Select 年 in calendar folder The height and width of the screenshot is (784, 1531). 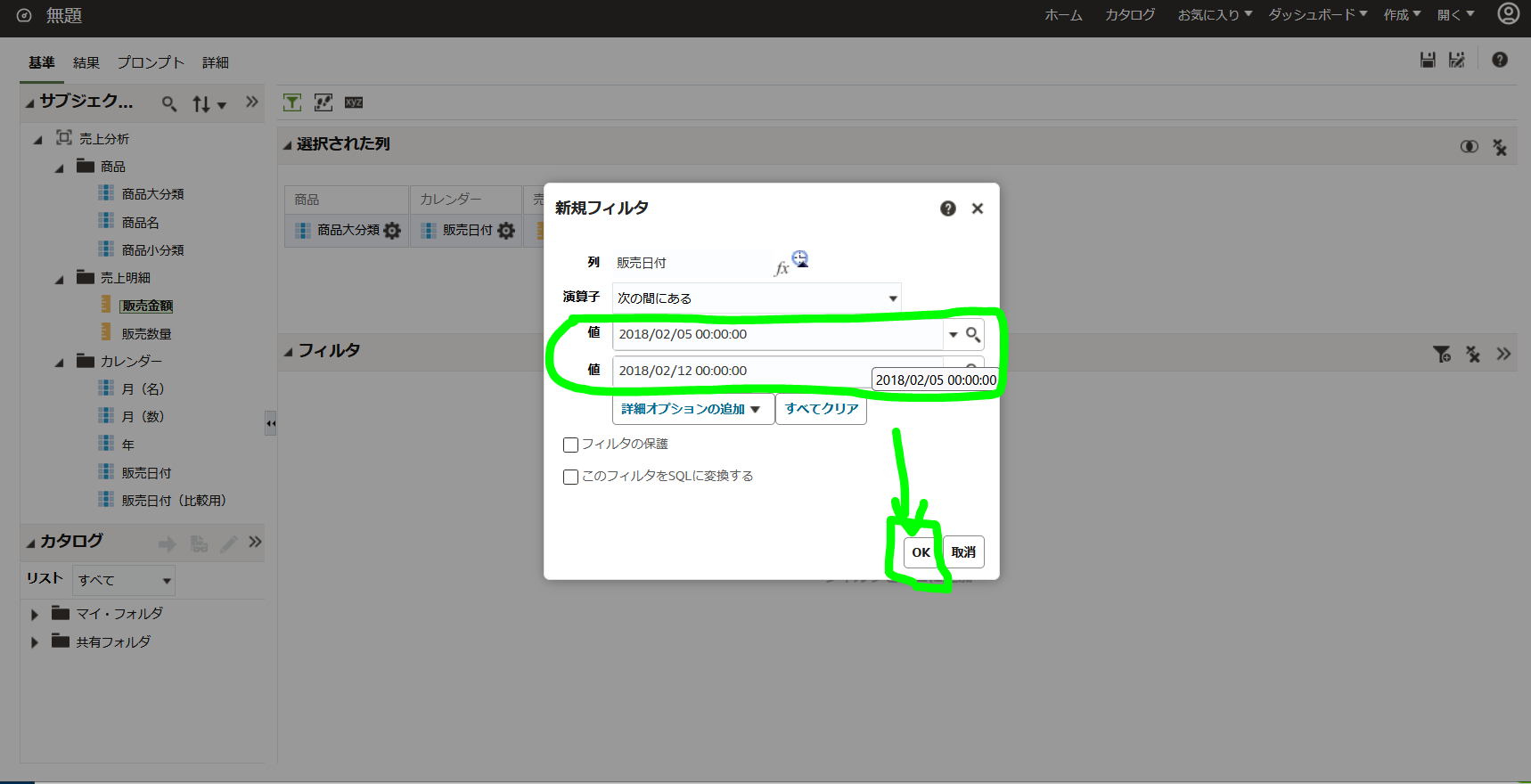[127, 445]
